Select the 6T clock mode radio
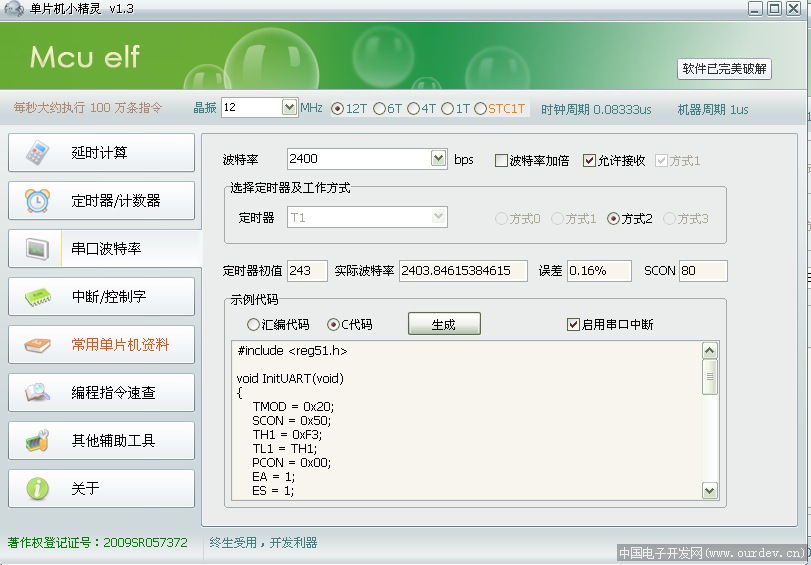Viewport: 811px width, 565px height. pos(379,109)
